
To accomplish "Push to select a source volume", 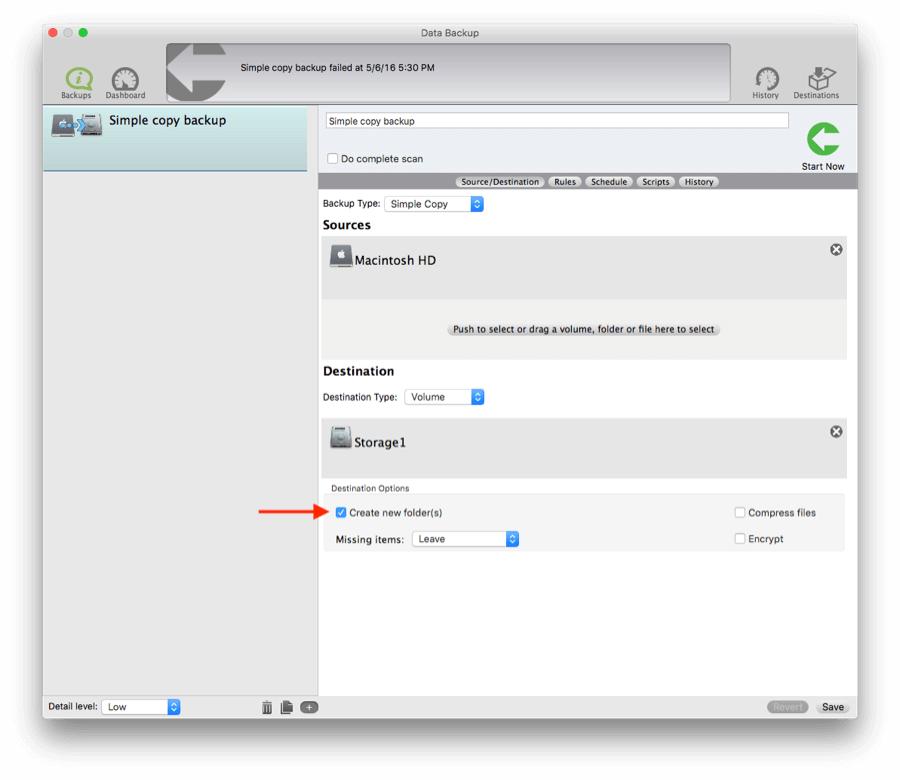I will coord(583,328).
